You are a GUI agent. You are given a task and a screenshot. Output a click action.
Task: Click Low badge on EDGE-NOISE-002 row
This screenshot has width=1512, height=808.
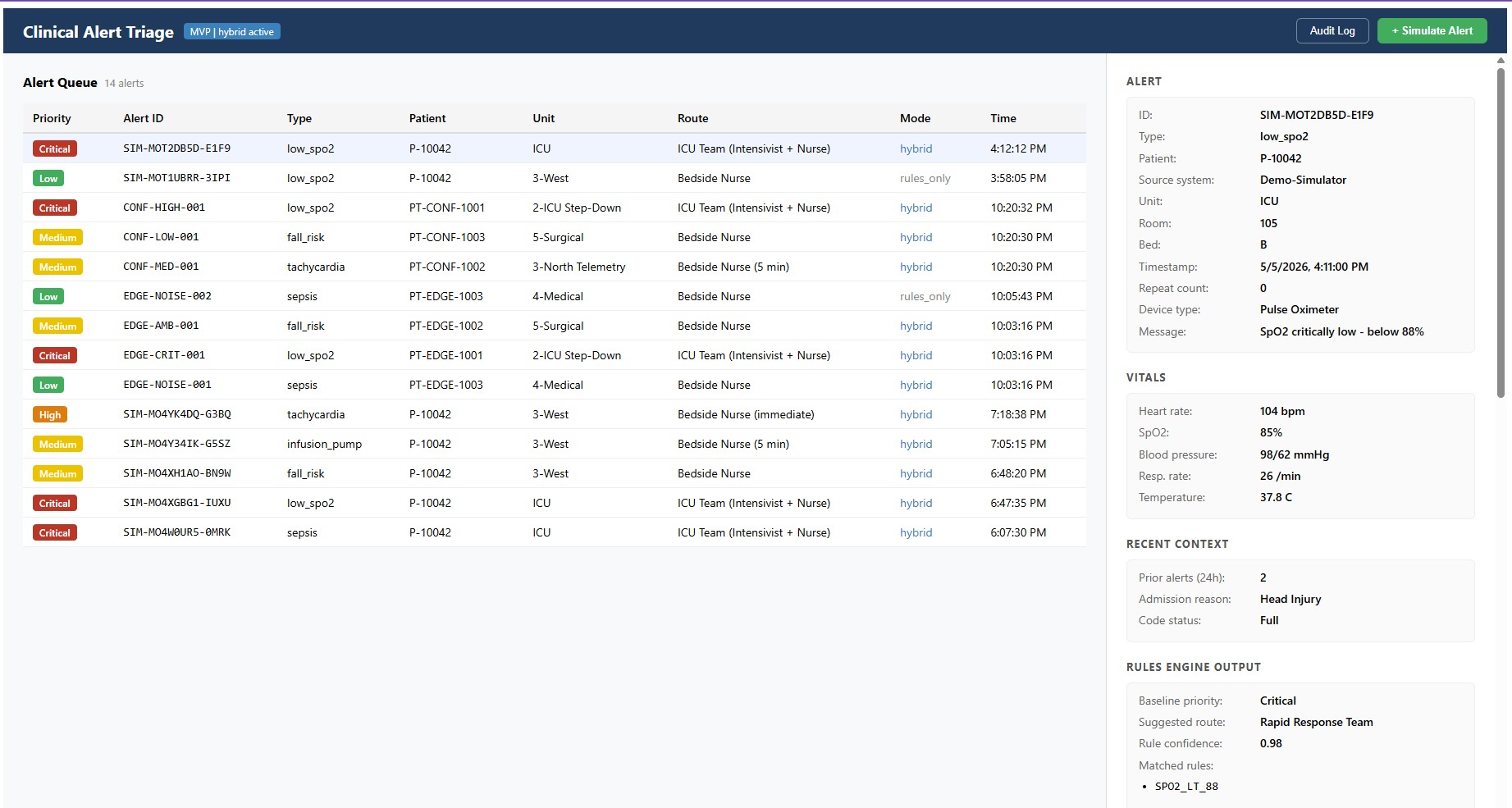(x=48, y=296)
